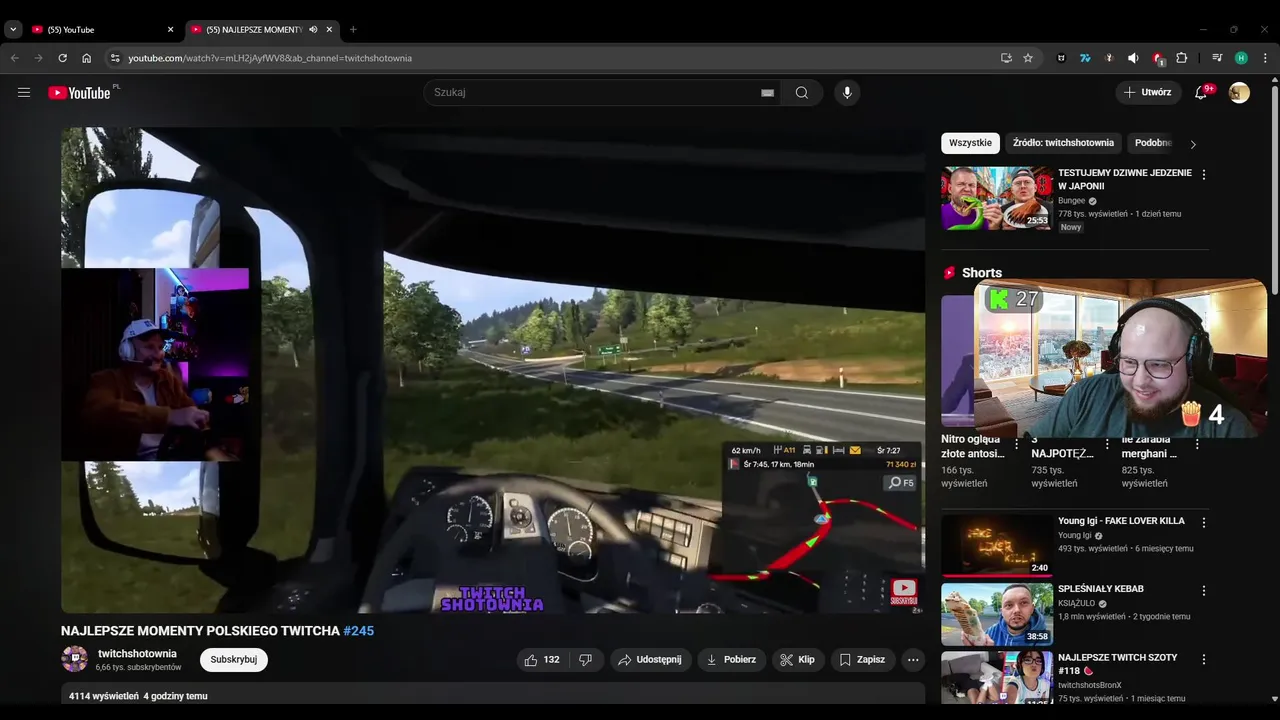The height and width of the screenshot is (720, 1280).
Task: Click the 7TV extension icon
Action: click(x=1085, y=58)
